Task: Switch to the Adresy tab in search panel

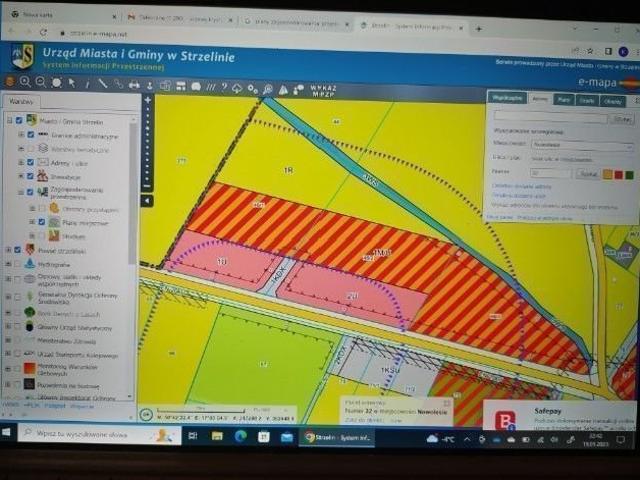Action: 540,99
